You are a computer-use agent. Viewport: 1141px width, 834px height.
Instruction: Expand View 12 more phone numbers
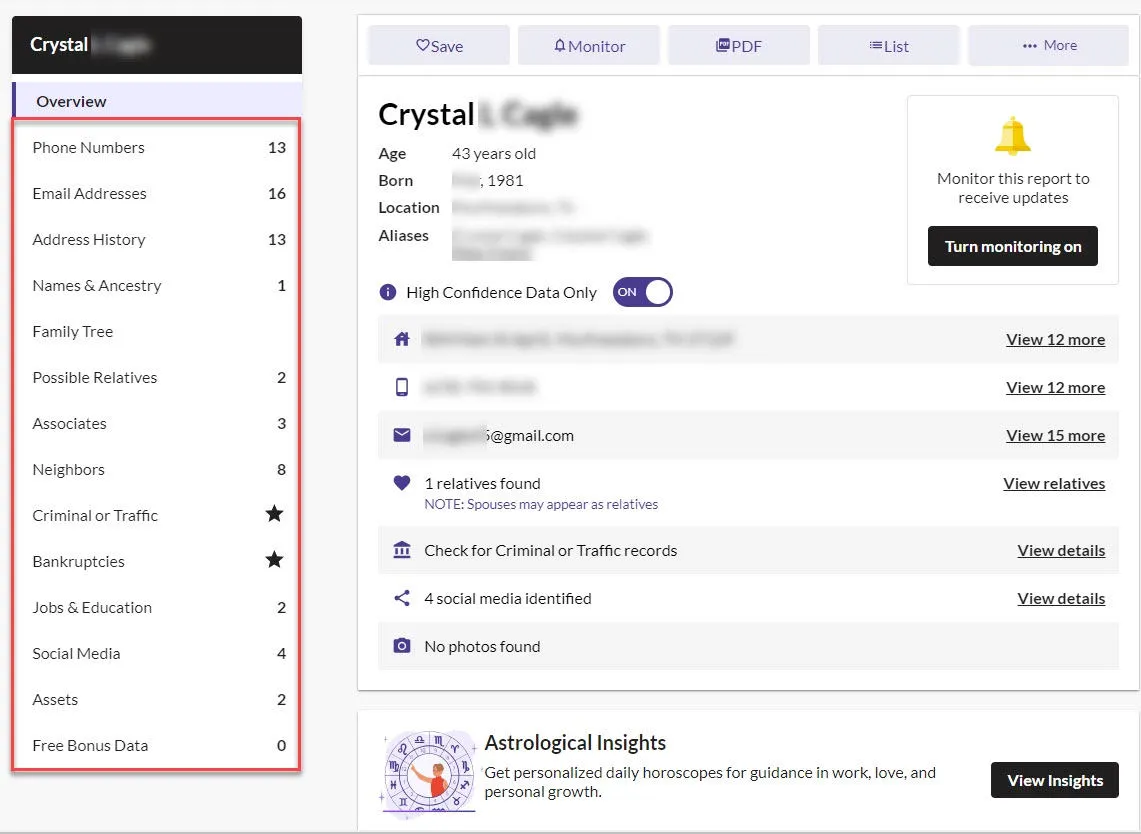pos(1055,387)
